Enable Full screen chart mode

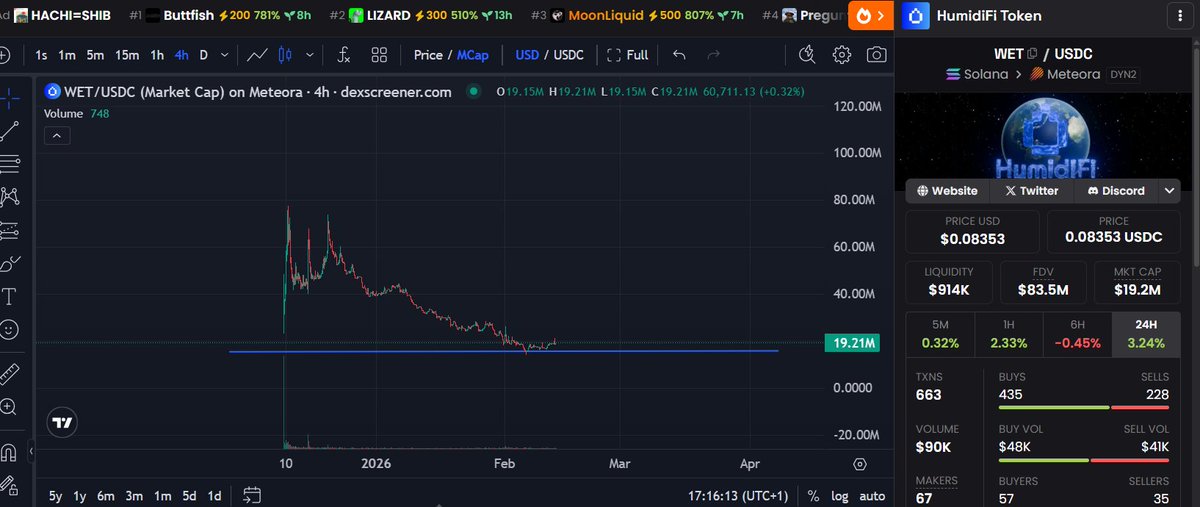(627, 55)
